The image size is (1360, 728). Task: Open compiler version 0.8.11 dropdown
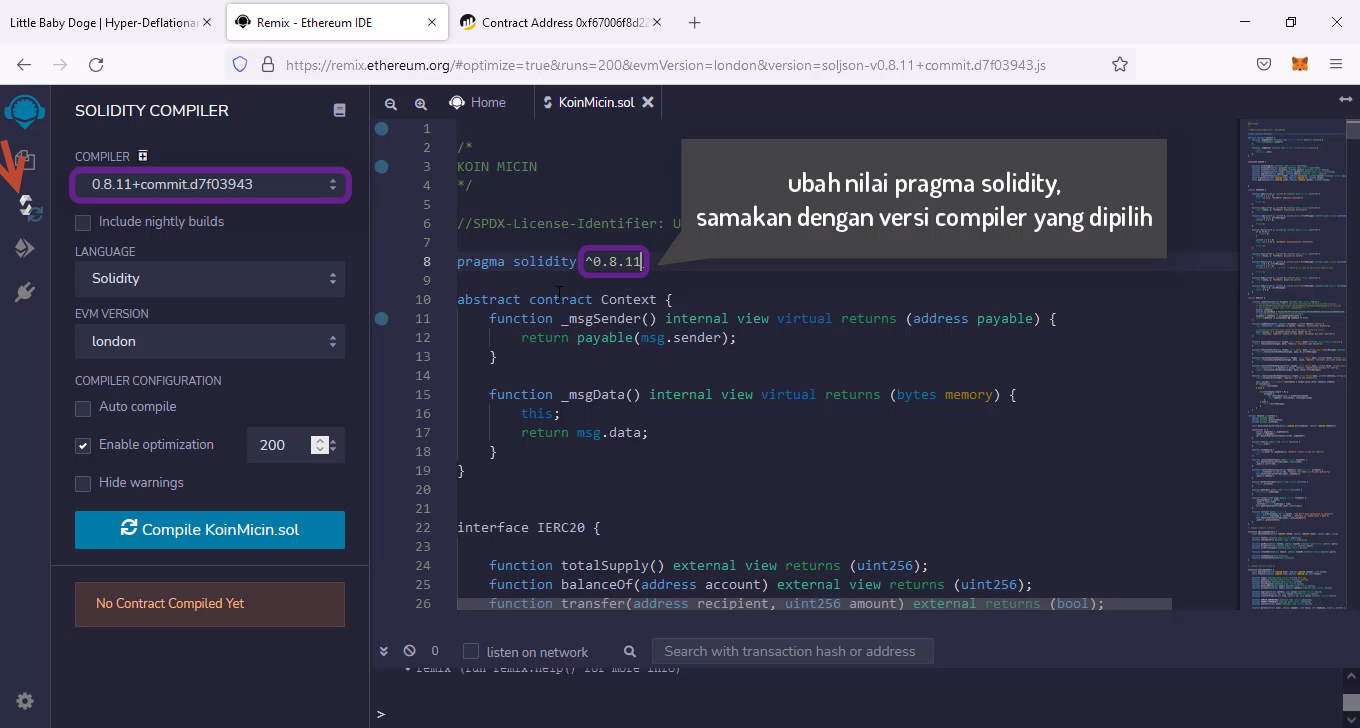210,185
